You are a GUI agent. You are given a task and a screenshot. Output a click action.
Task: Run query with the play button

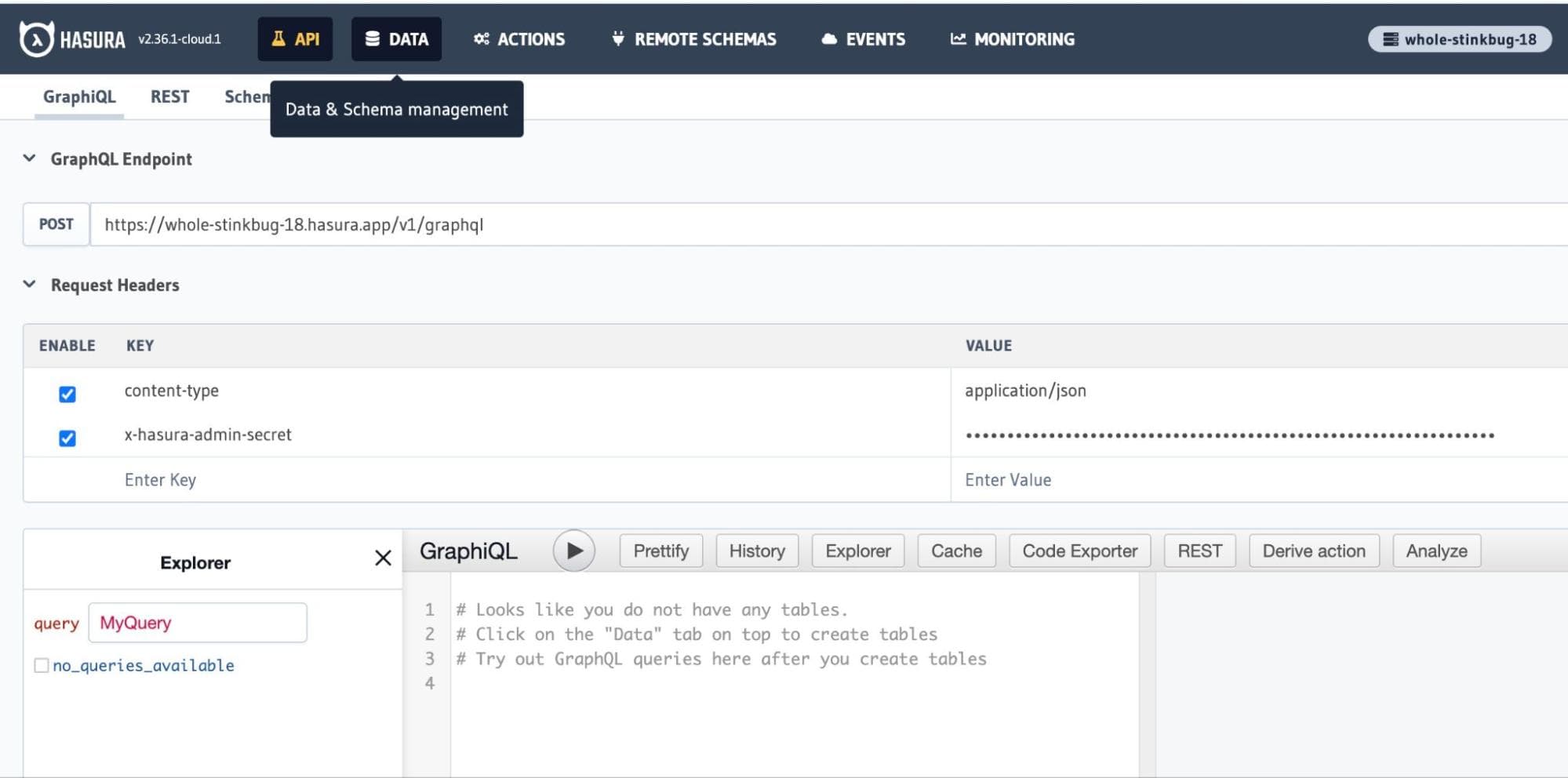click(573, 551)
